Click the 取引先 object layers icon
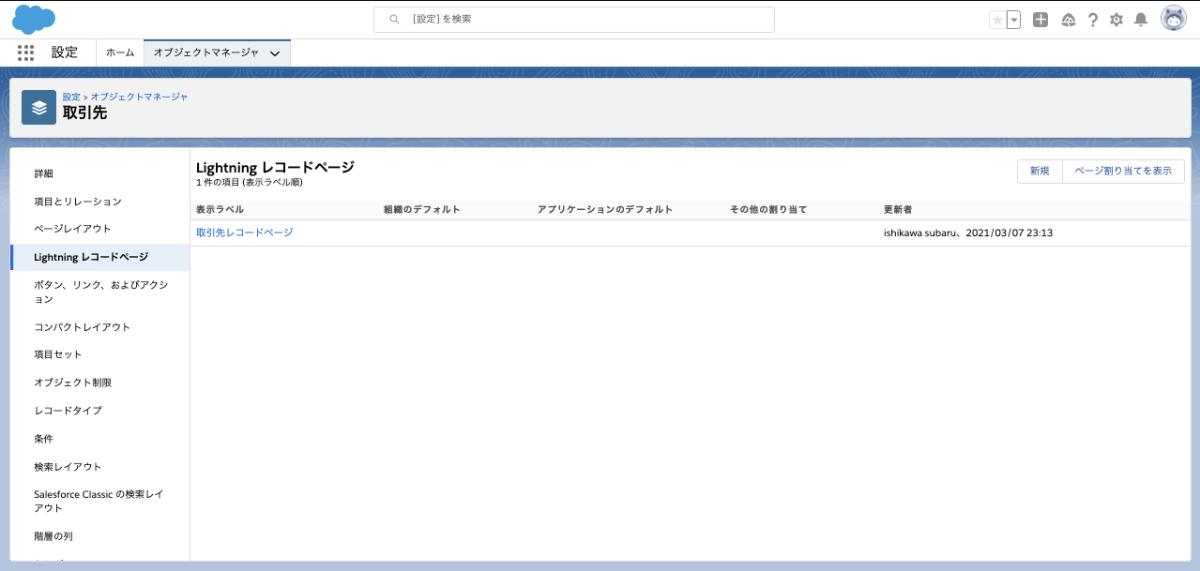 [x=39, y=108]
